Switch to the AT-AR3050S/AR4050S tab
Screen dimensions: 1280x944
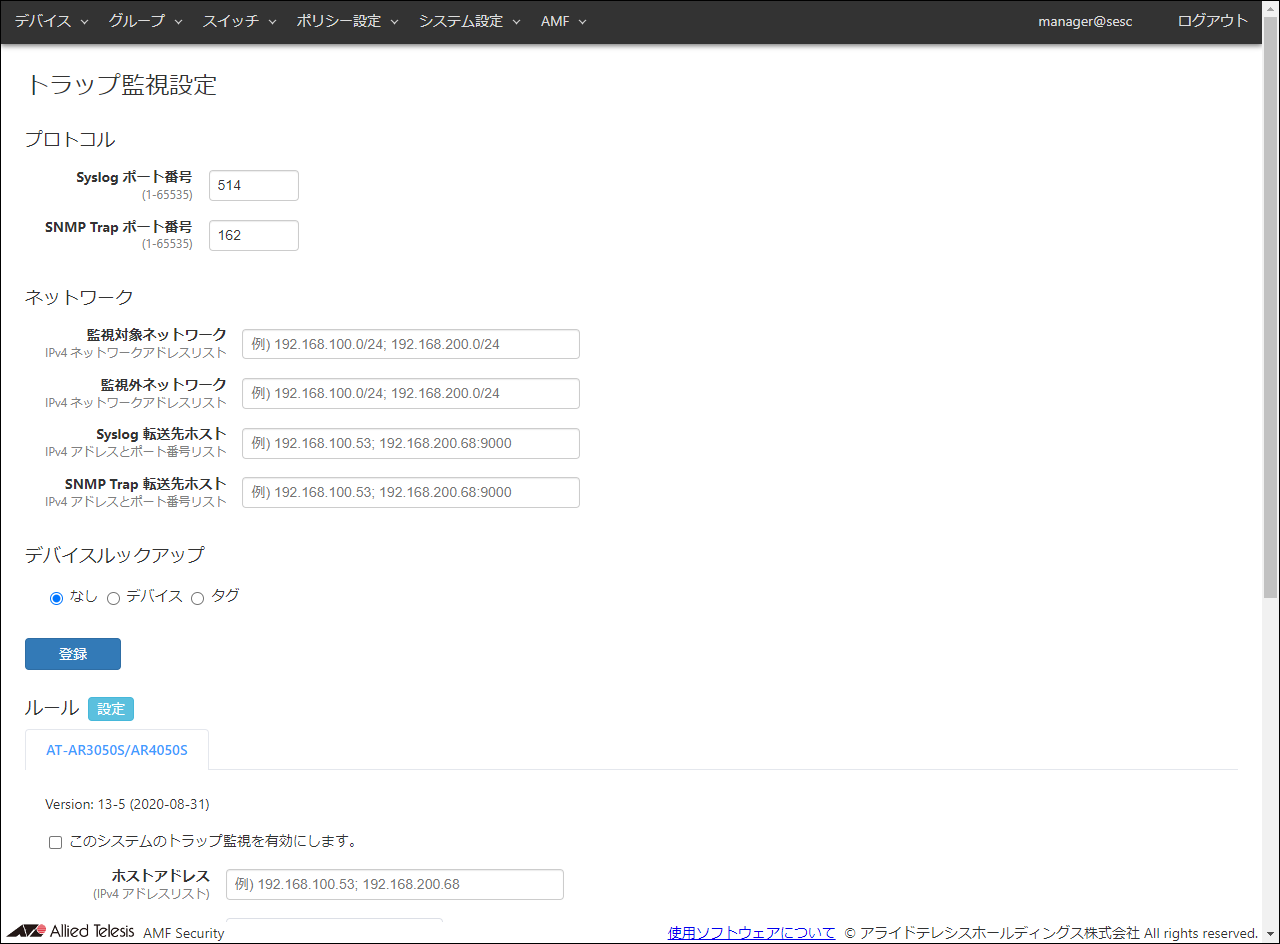tap(117, 750)
